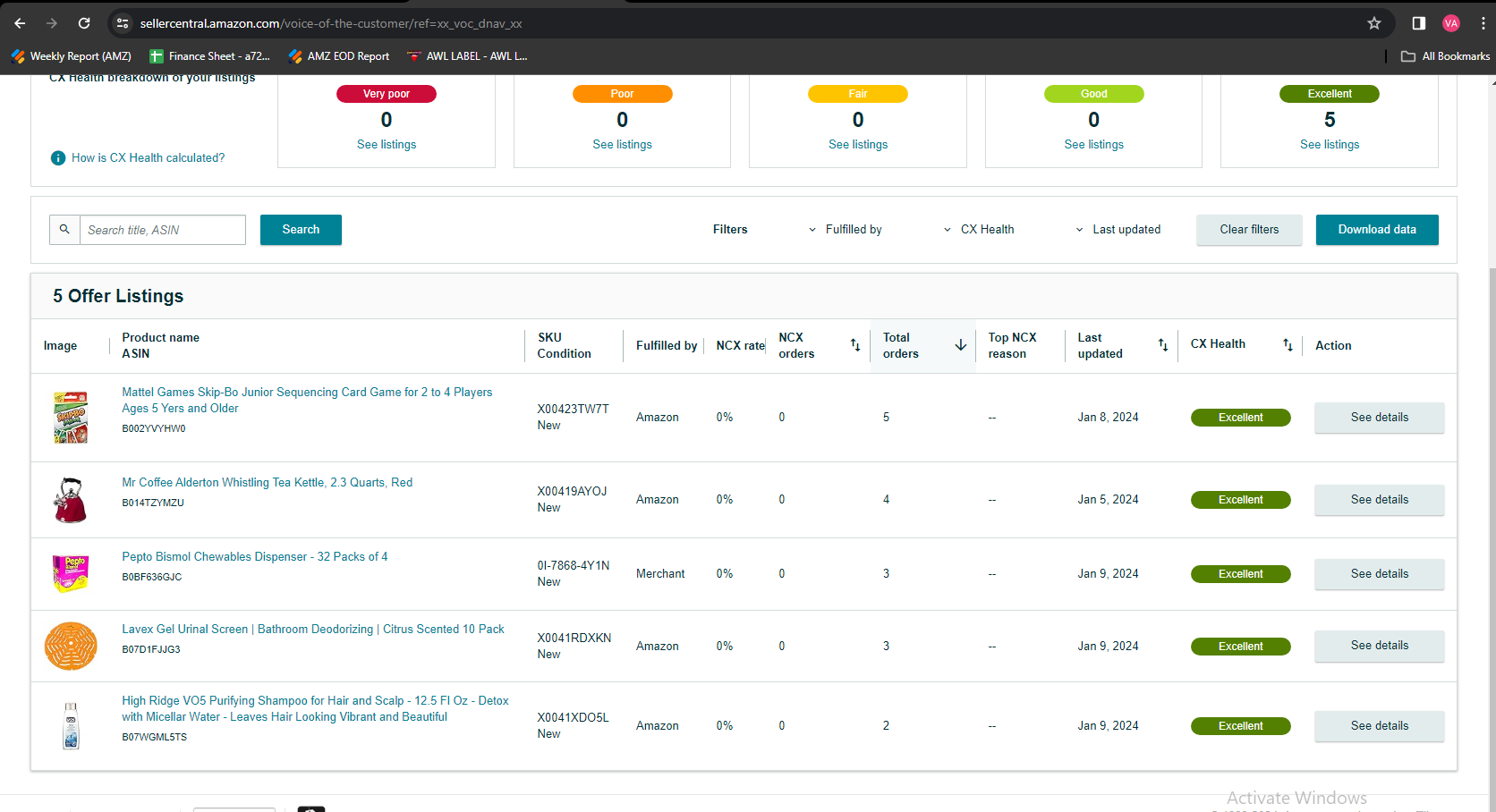See details for Lavex Urinal Screen listing
The width and height of the screenshot is (1496, 812).
pyautogui.click(x=1379, y=646)
